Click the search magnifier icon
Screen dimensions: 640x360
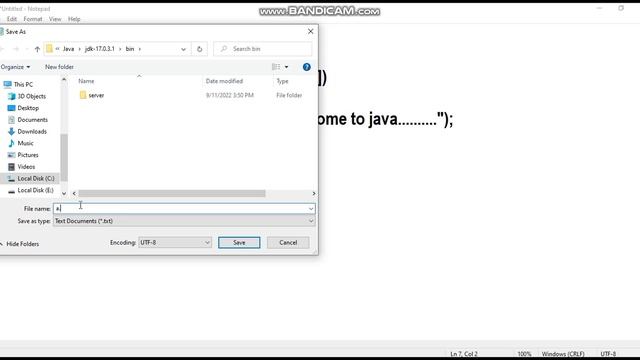click(224, 49)
